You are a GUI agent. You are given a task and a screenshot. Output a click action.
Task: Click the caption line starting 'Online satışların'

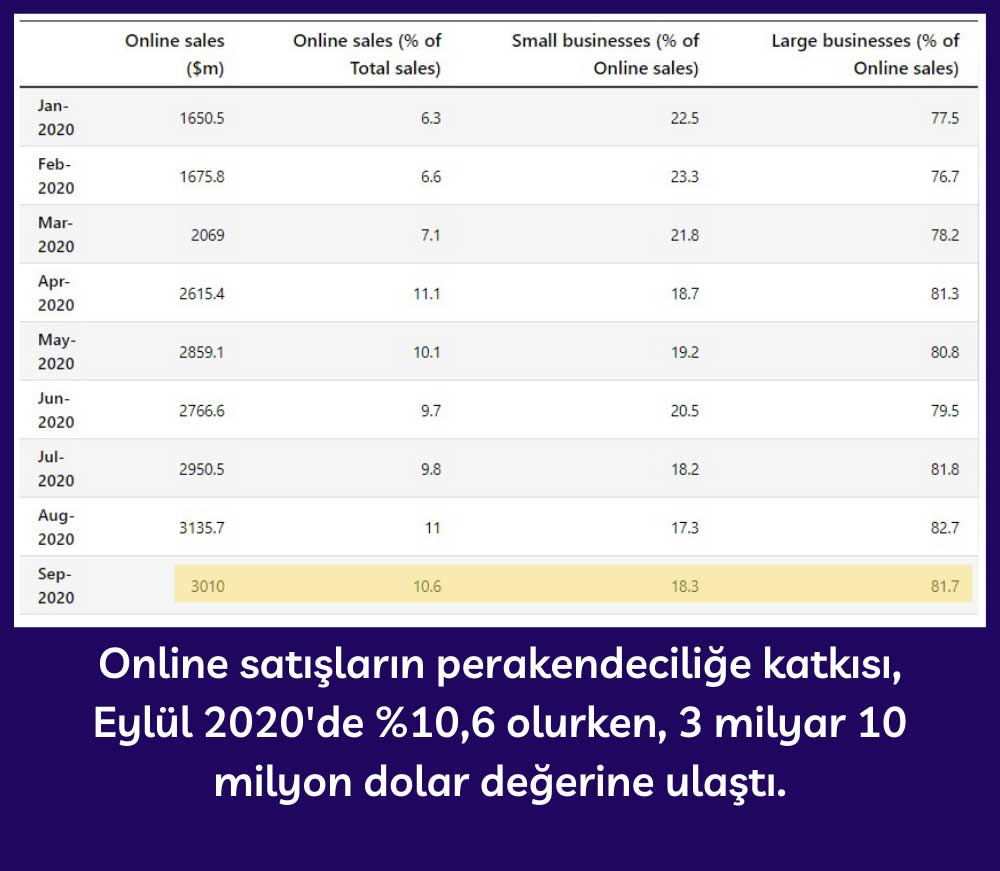tap(500, 667)
